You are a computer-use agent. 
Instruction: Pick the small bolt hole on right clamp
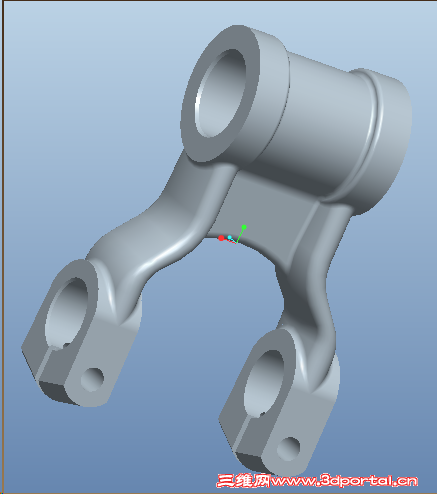tap(289, 449)
